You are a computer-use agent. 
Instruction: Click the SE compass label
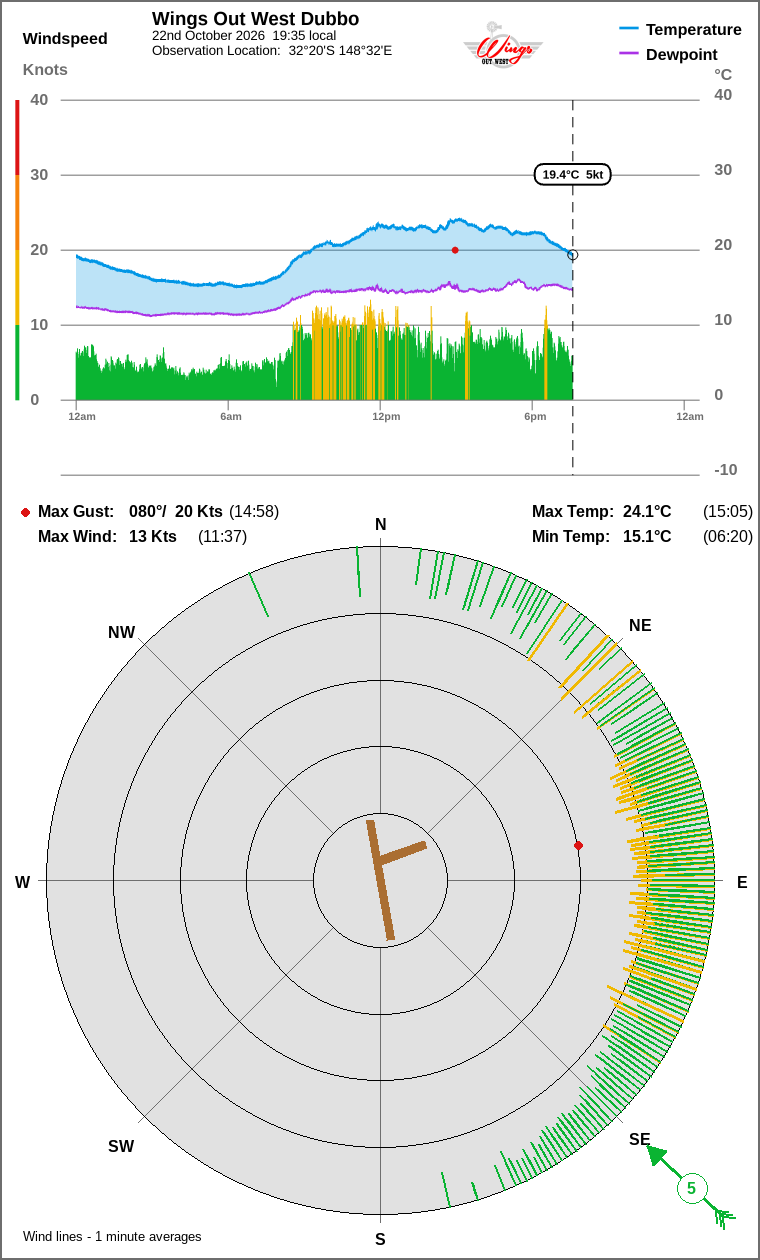pyautogui.click(x=640, y=1139)
